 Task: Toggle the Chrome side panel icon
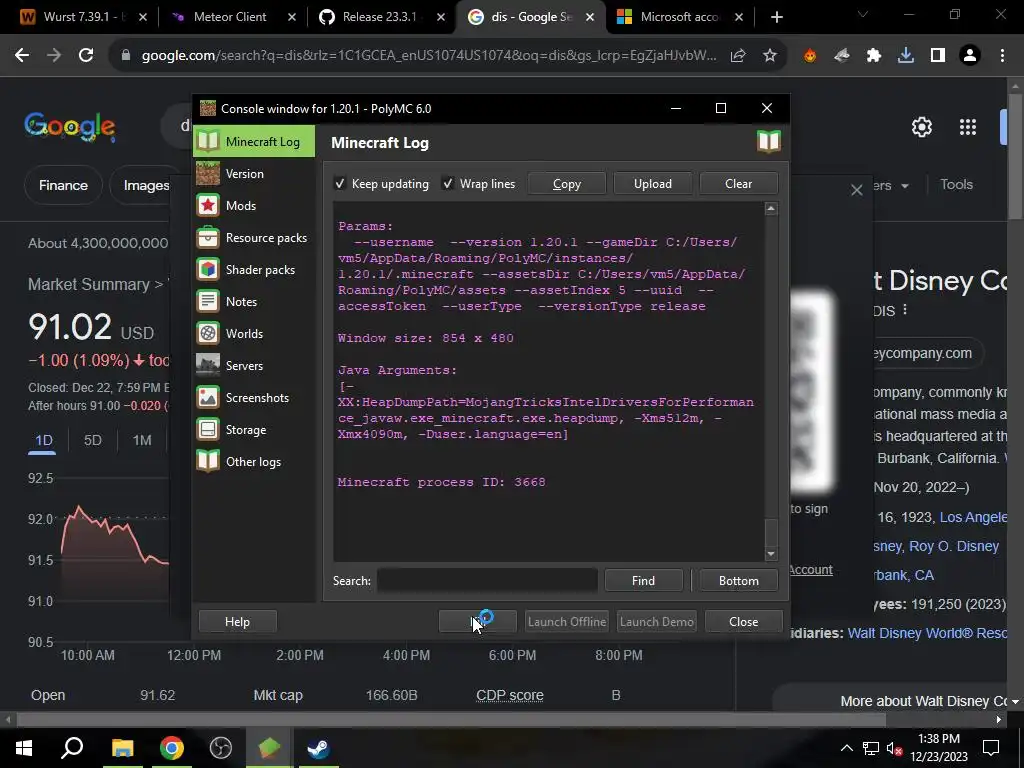(x=938, y=56)
